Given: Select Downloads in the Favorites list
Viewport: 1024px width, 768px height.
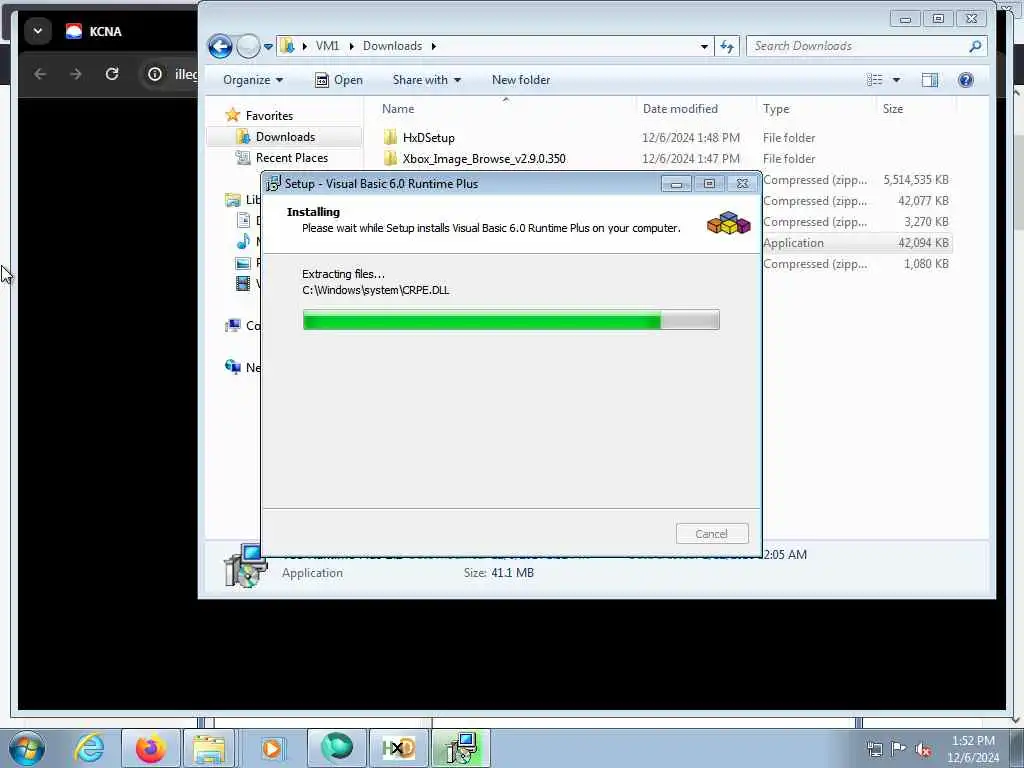Looking at the screenshot, I should tap(285, 136).
